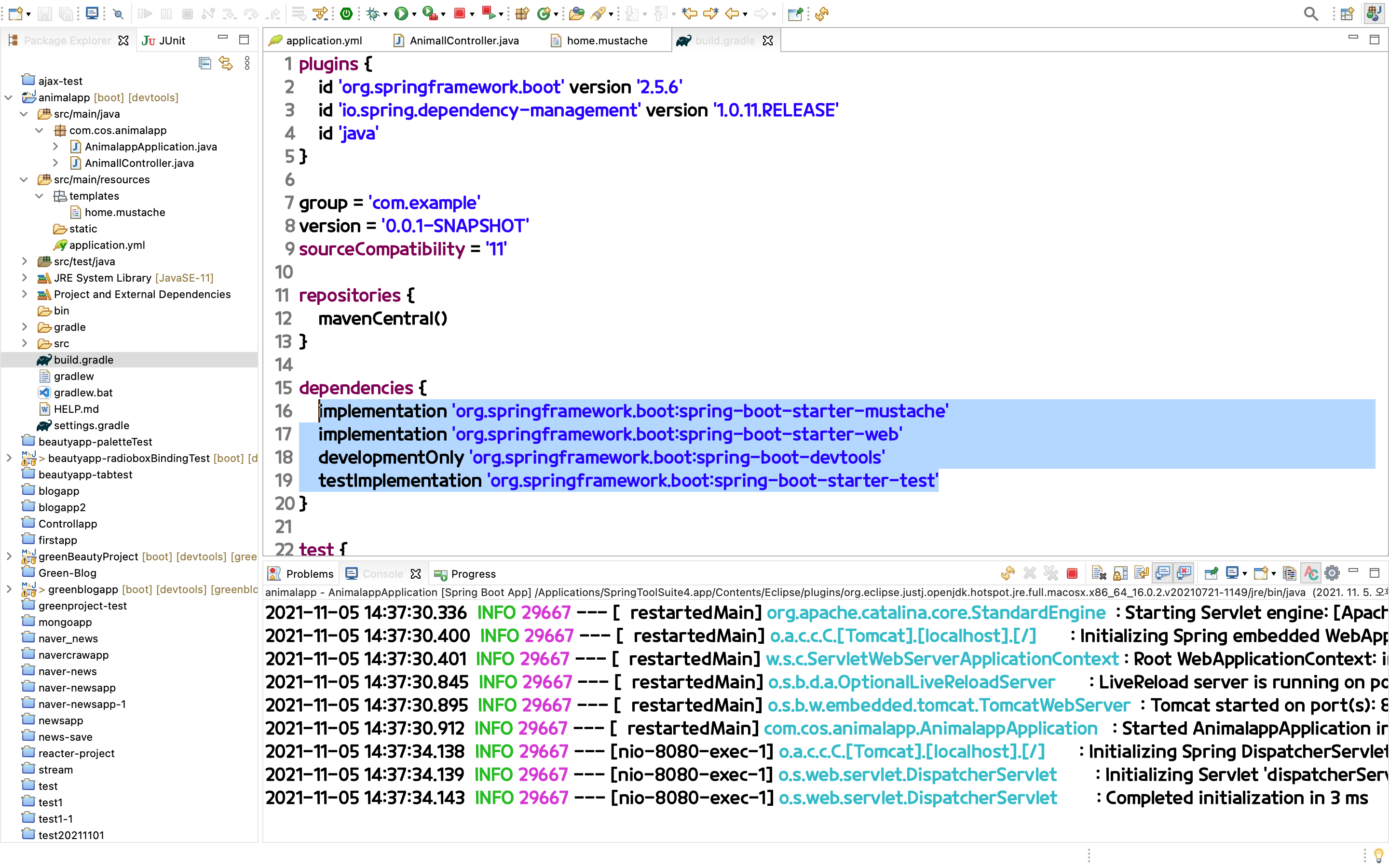
Task: Click the green Run play icon
Action: point(401,13)
